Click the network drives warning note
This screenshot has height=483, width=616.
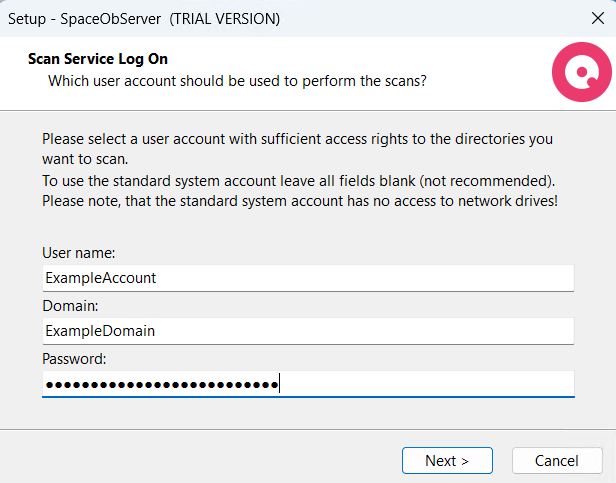pyautogui.click(x=298, y=201)
